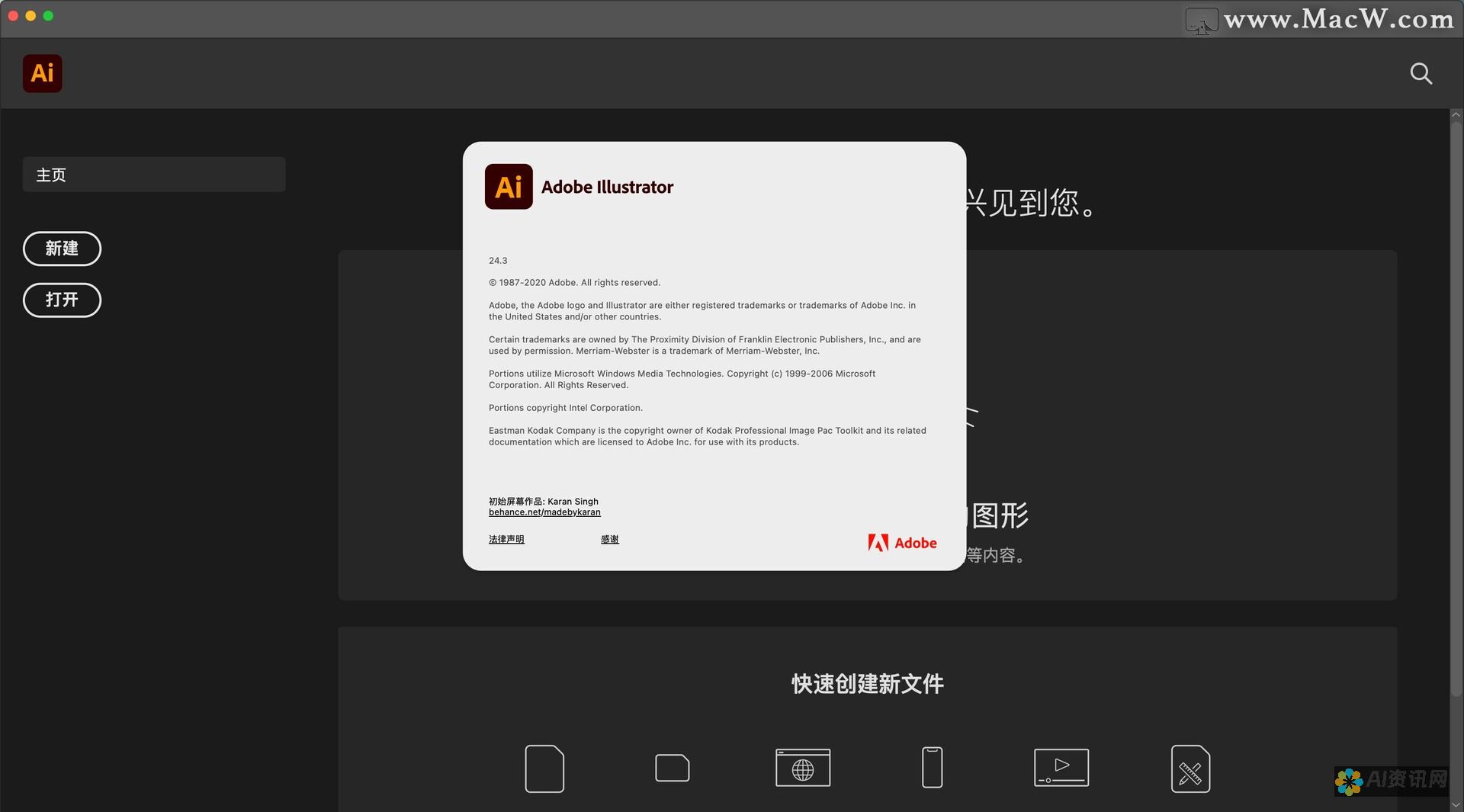Image resolution: width=1464 pixels, height=812 pixels.
Task: Click the © 1987-2020 Adobe copyright line
Action: tap(574, 283)
